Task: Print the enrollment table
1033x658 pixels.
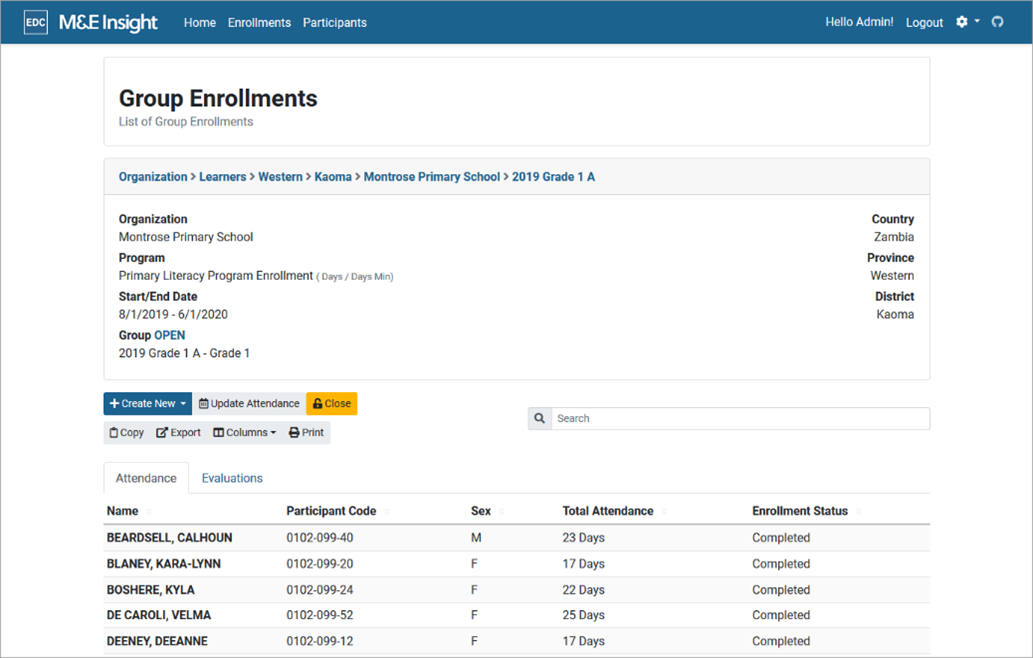Action: click(x=306, y=433)
